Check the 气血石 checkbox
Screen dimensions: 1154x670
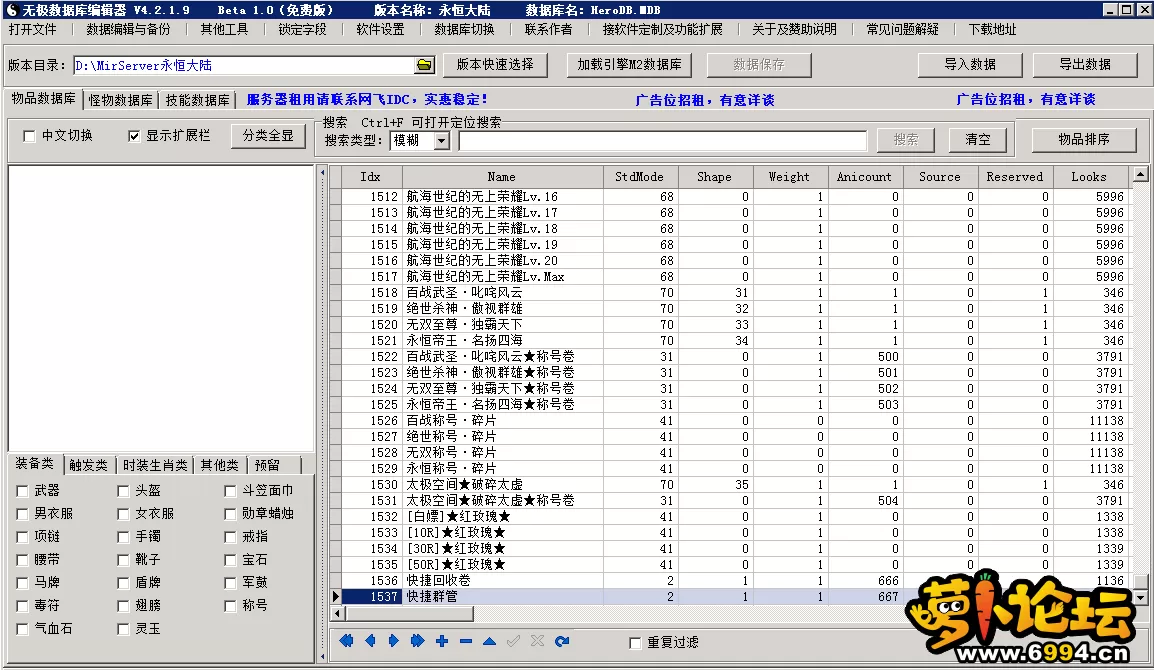pos(22,629)
